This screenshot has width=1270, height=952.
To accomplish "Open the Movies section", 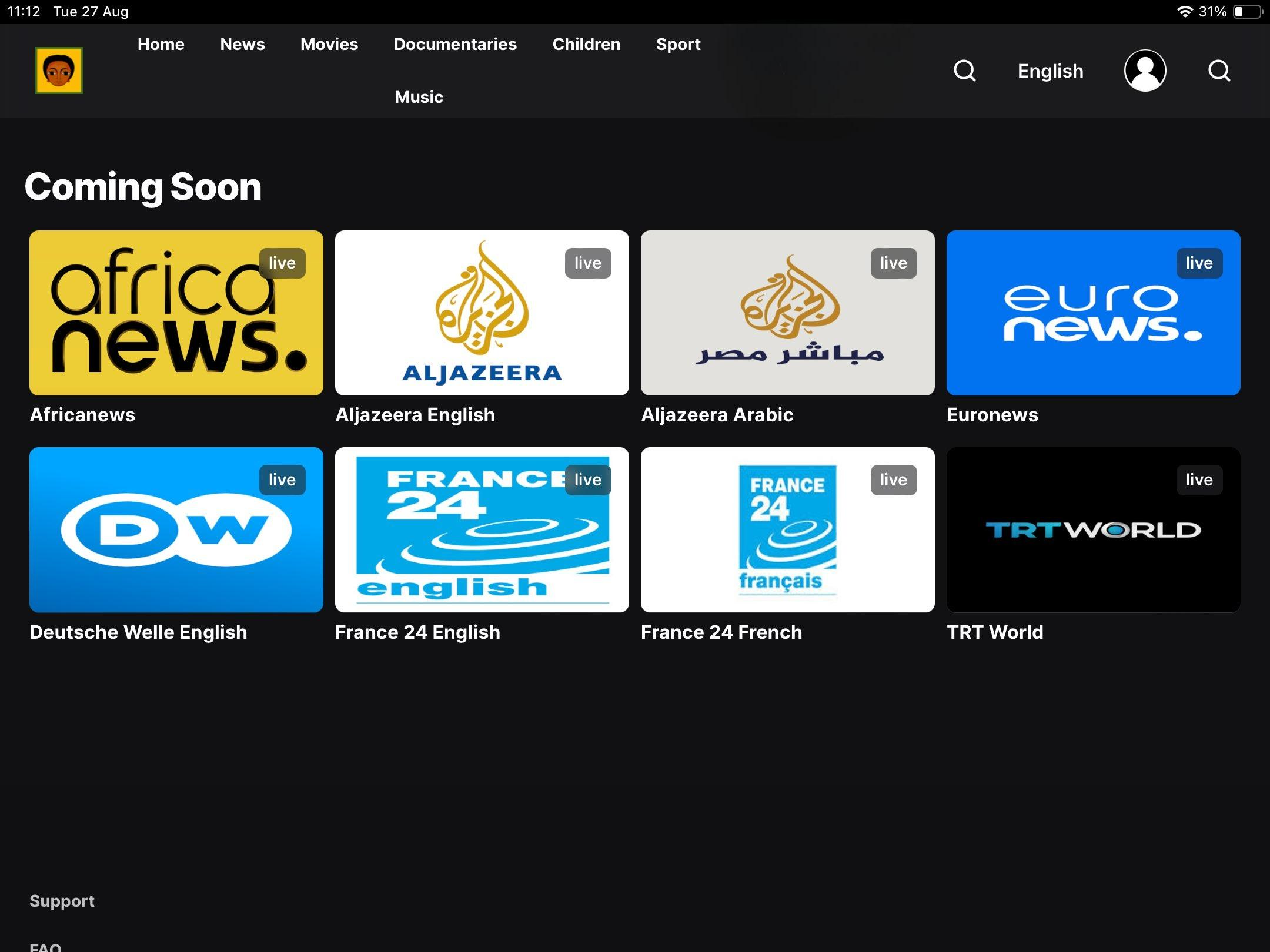I will pyautogui.click(x=329, y=44).
